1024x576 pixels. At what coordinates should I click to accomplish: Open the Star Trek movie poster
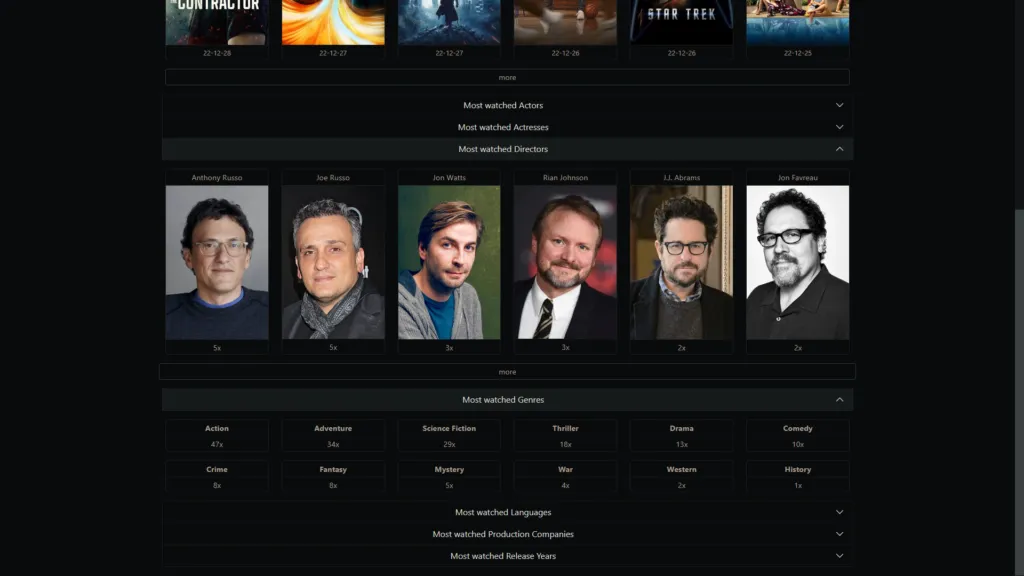[x=681, y=22]
